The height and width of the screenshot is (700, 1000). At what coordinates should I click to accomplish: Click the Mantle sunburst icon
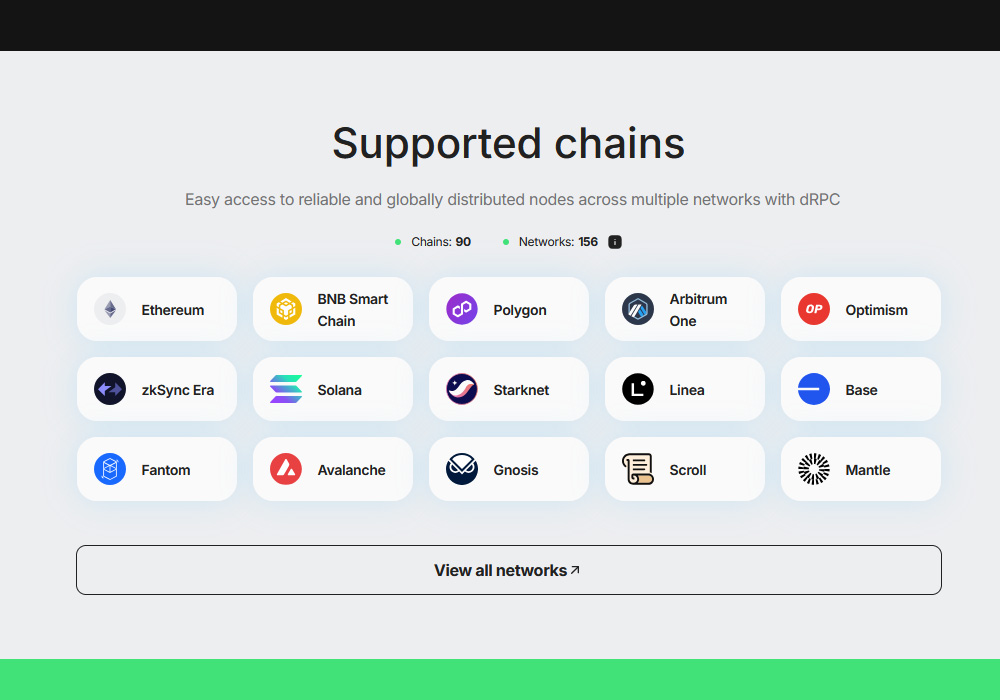pyautogui.click(x=814, y=469)
